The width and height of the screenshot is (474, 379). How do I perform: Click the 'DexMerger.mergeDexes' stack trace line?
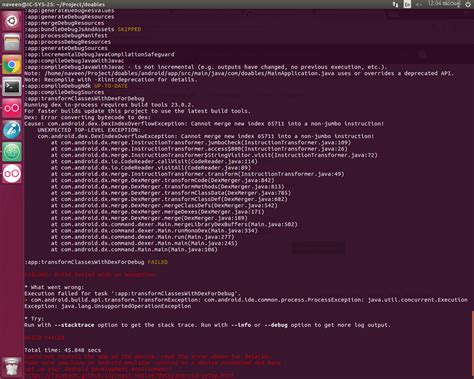158,212
